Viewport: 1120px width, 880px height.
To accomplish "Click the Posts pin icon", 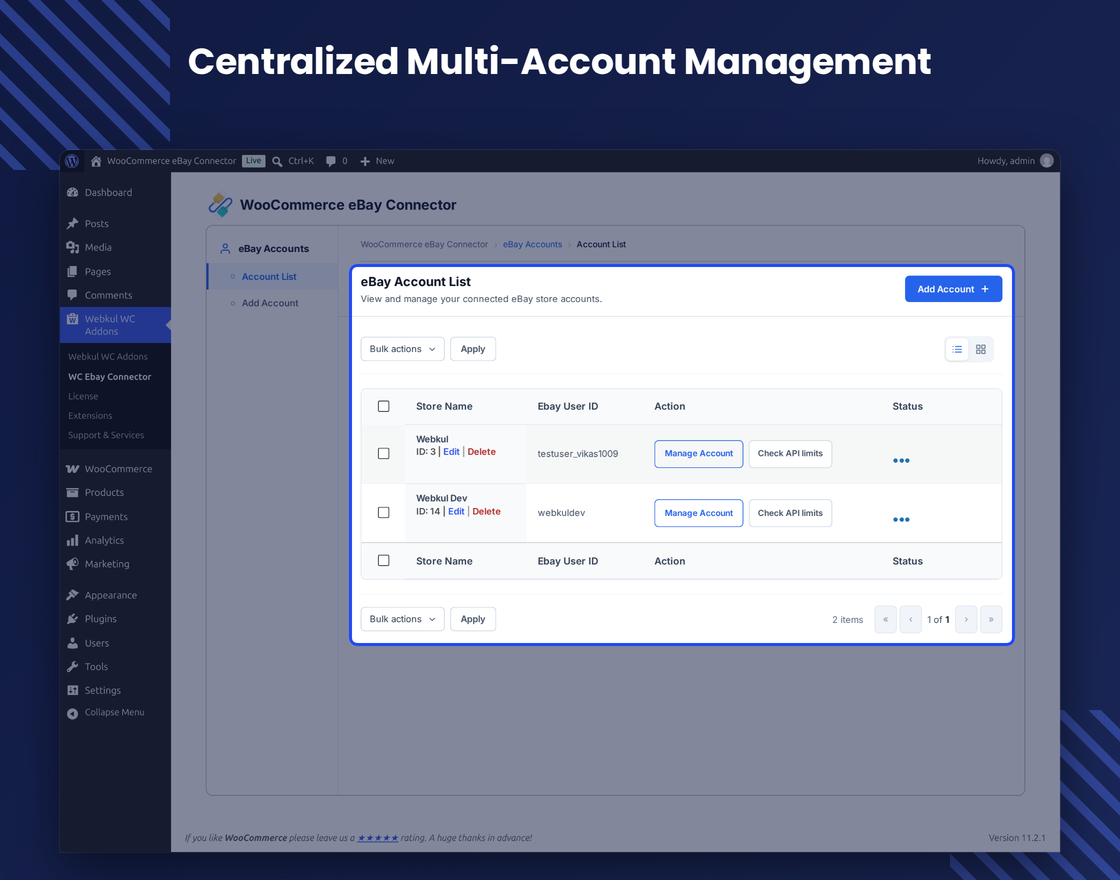I will click(72, 224).
